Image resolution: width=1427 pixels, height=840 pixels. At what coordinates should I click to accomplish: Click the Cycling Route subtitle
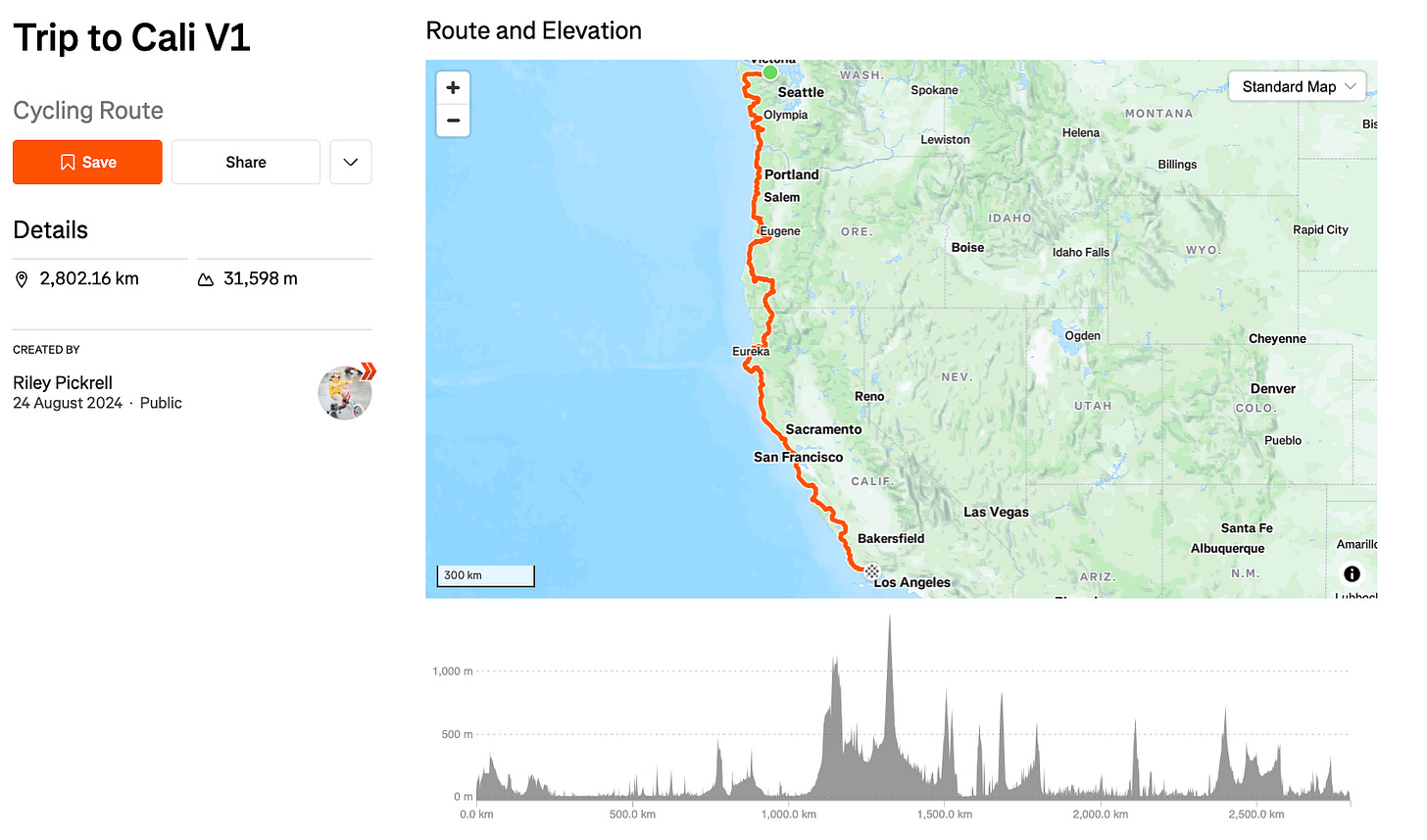tap(88, 111)
